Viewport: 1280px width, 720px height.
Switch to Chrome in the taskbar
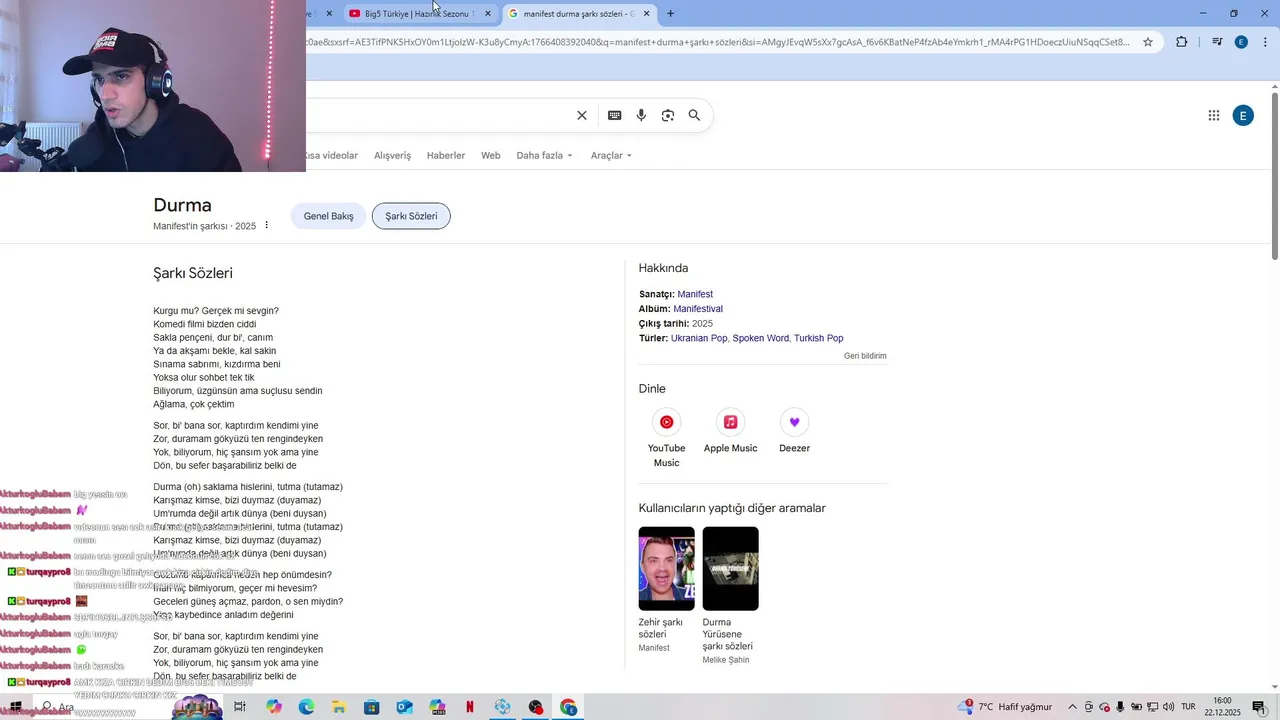click(568, 707)
